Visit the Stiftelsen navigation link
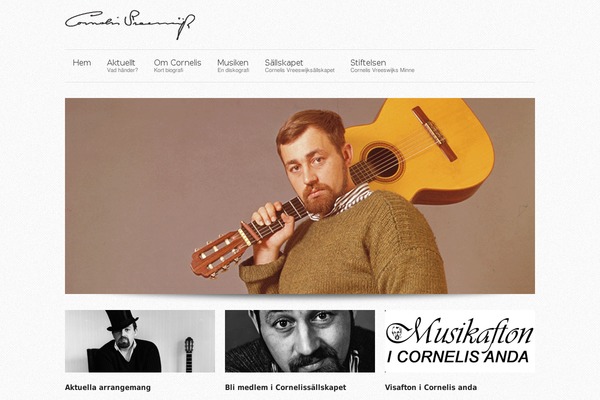The image size is (600, 400). pos(368,62)
